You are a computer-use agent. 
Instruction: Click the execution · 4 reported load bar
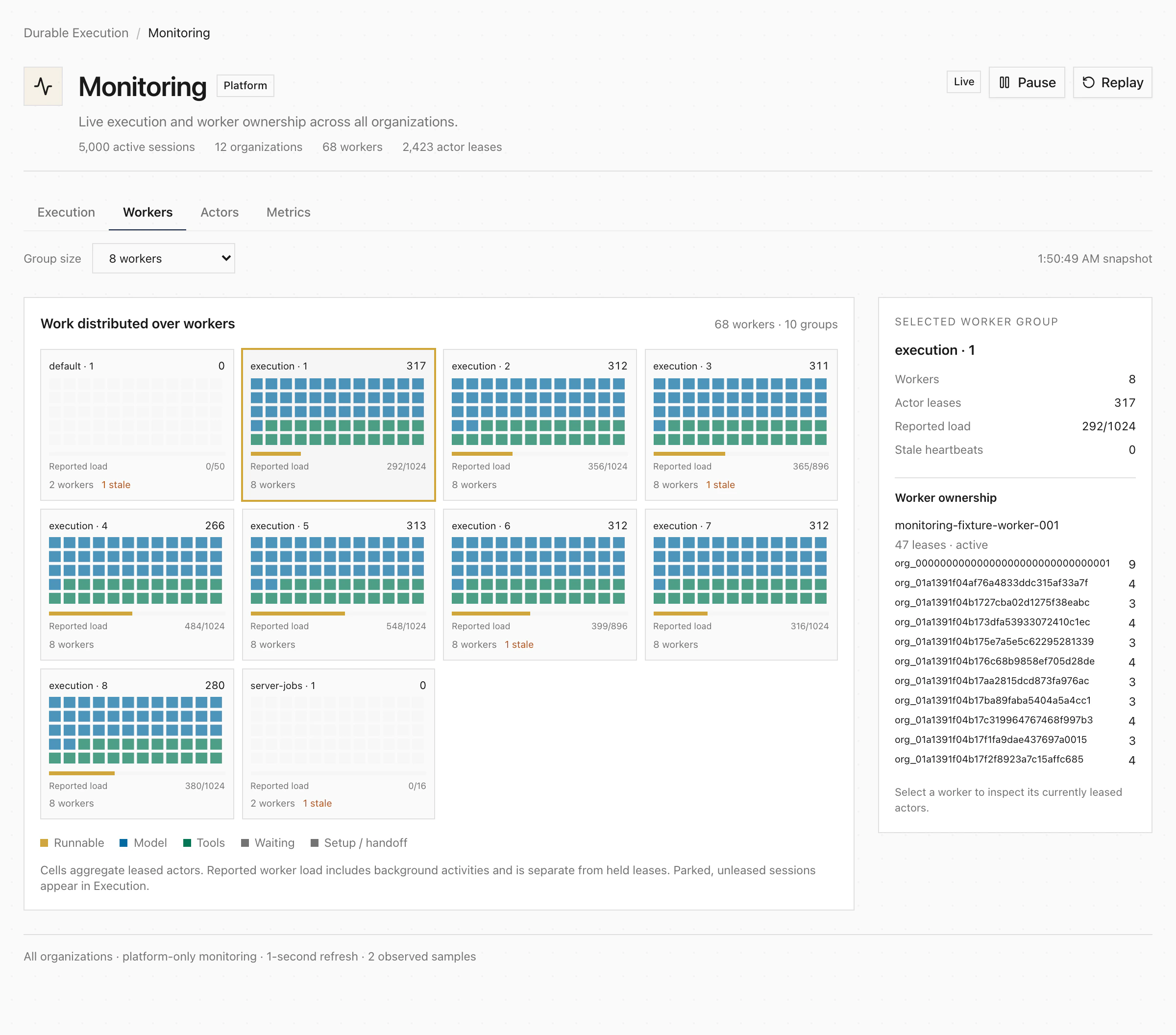tap(137, 613)
